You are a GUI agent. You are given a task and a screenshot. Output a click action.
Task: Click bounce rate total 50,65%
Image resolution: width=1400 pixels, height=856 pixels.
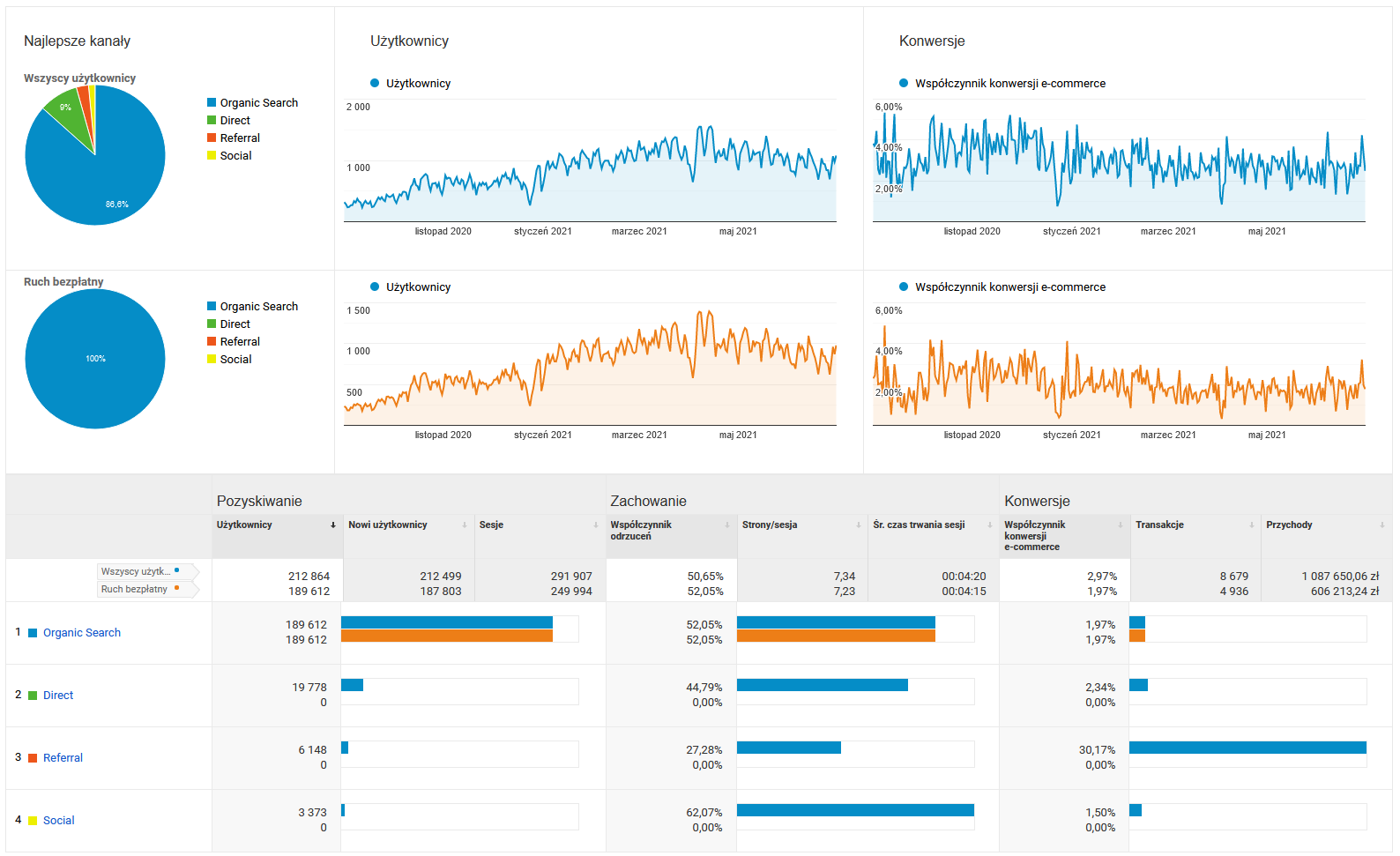pos(705,577)
